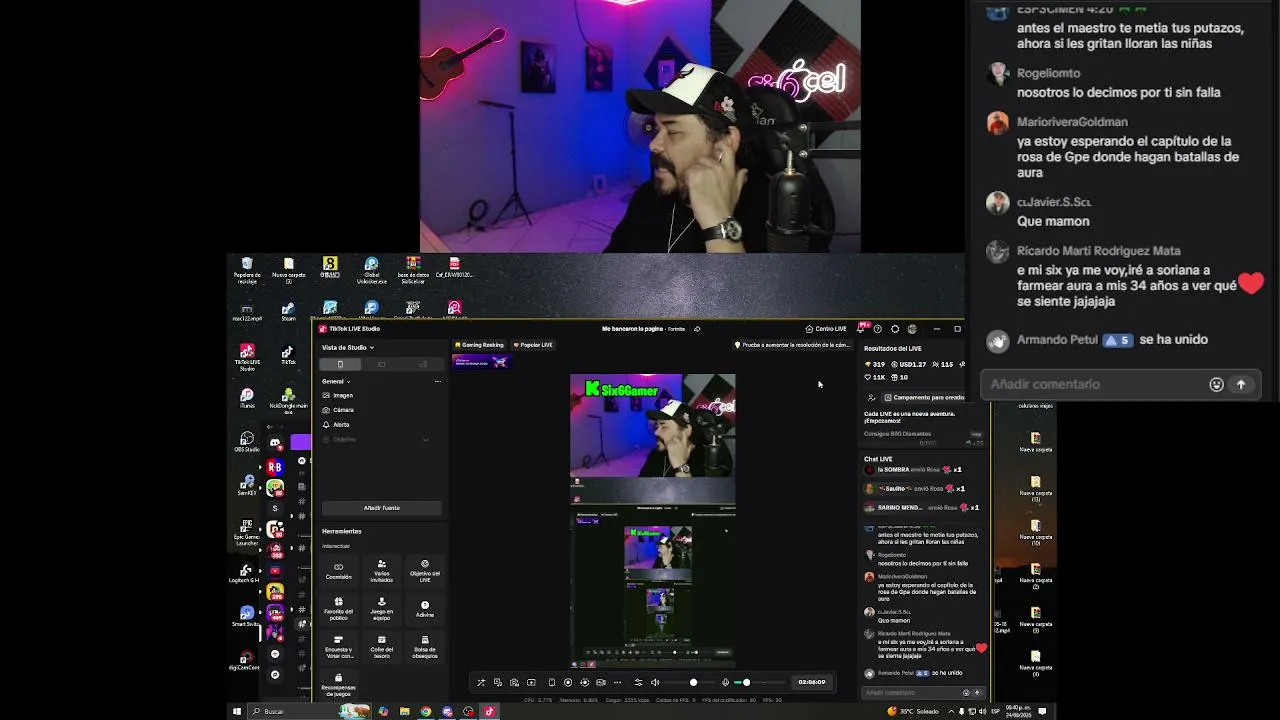Open the OBS Studio desktop icon
Image resolution: width=1280 pixels, height=720 pixels.
tap(247, 441)
